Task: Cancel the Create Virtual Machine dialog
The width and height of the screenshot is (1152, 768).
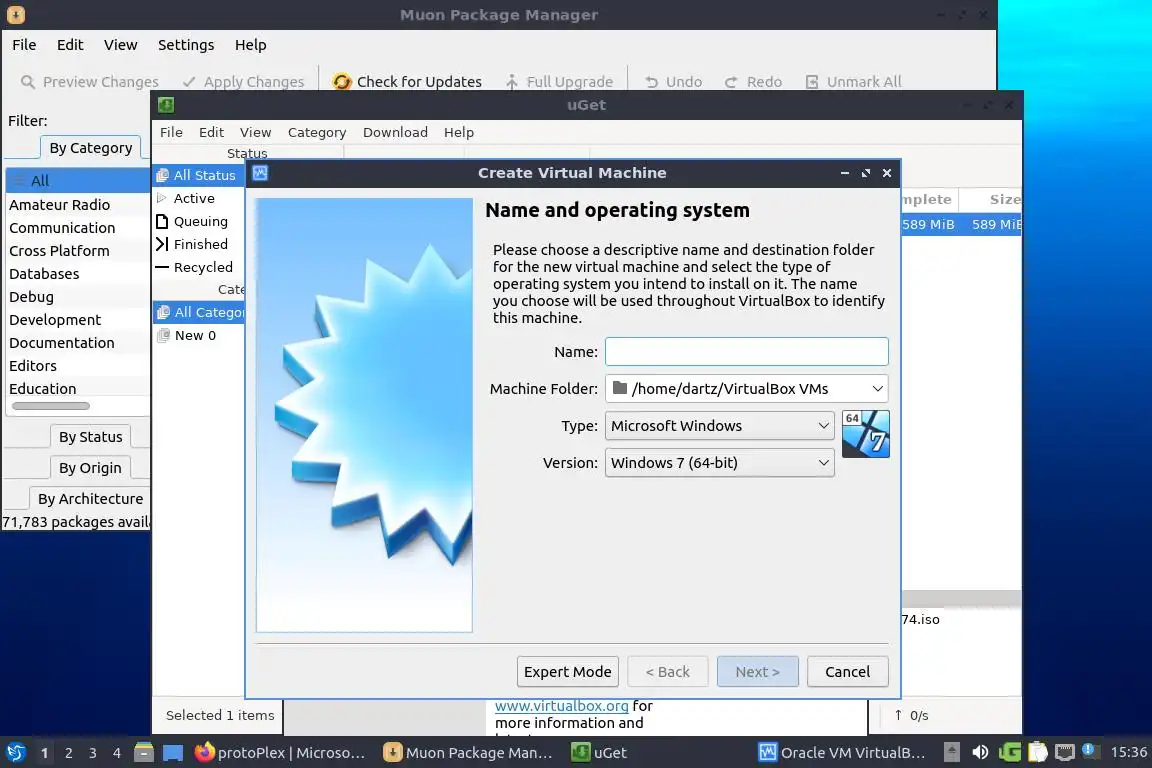Action: [847, 672]
